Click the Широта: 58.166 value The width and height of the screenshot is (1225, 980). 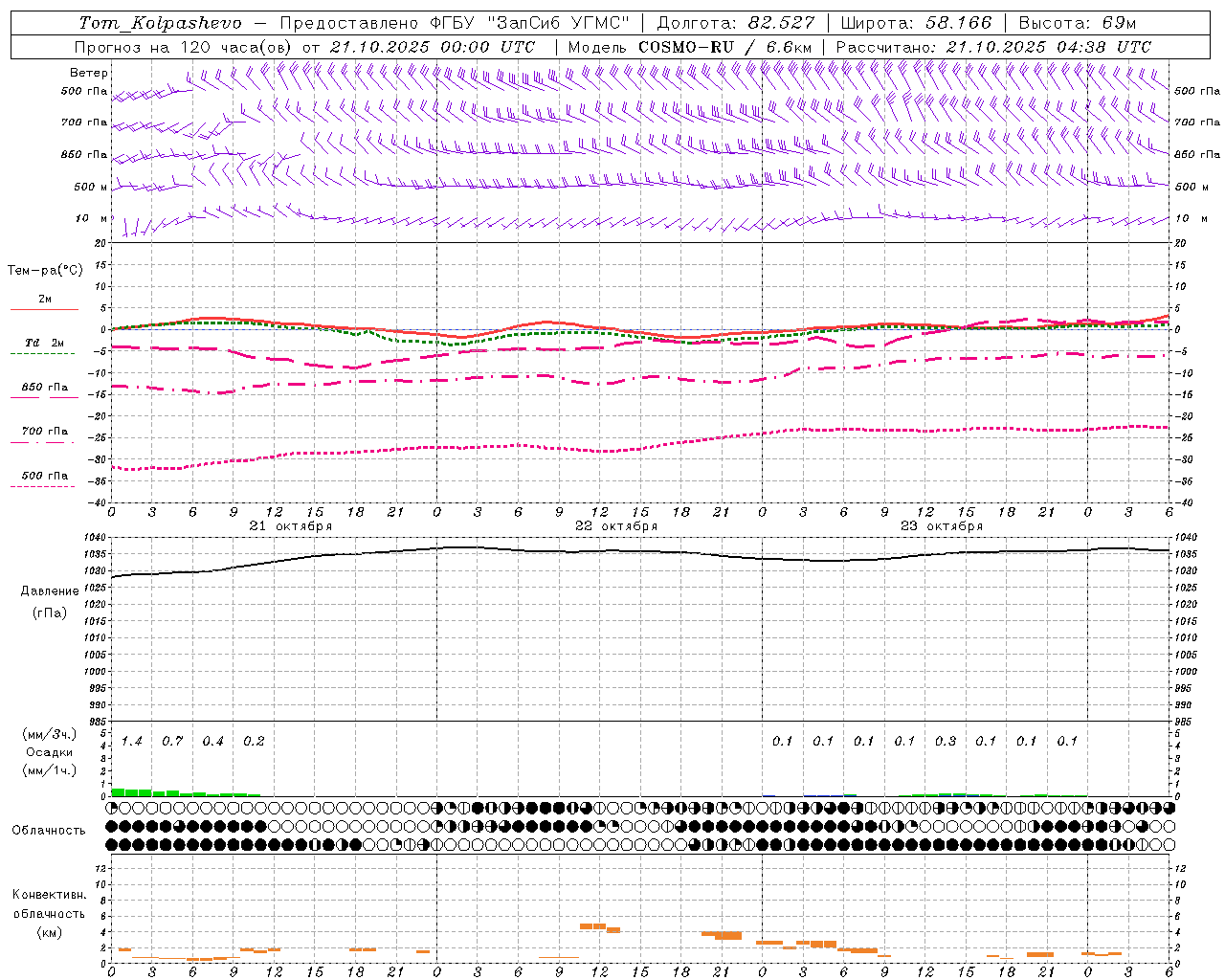click(x=917, y=23)
